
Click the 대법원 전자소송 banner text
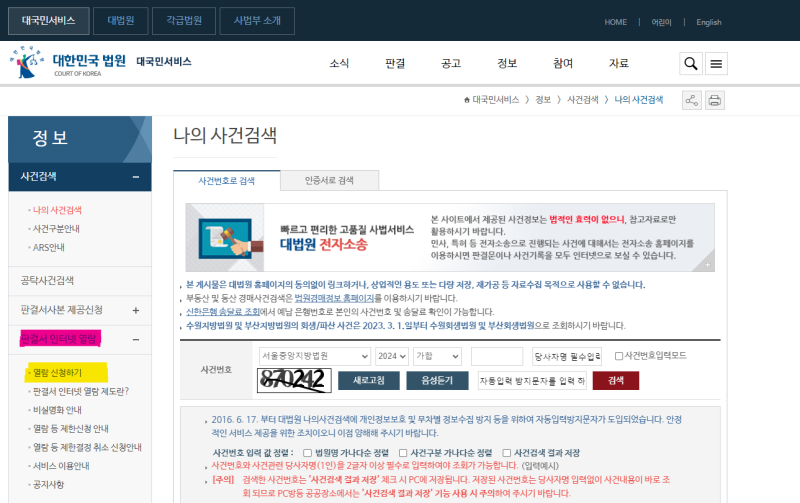click(323, 245)
